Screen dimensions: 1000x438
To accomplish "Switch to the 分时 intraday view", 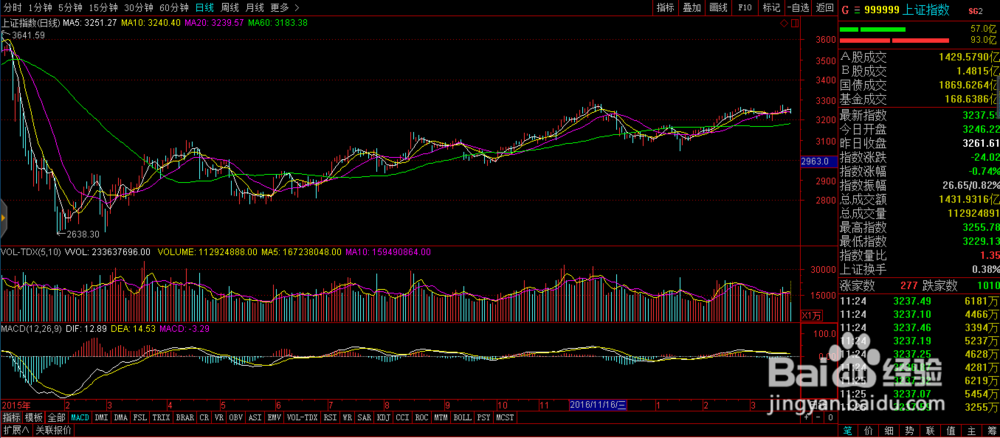I will point(11,8).
